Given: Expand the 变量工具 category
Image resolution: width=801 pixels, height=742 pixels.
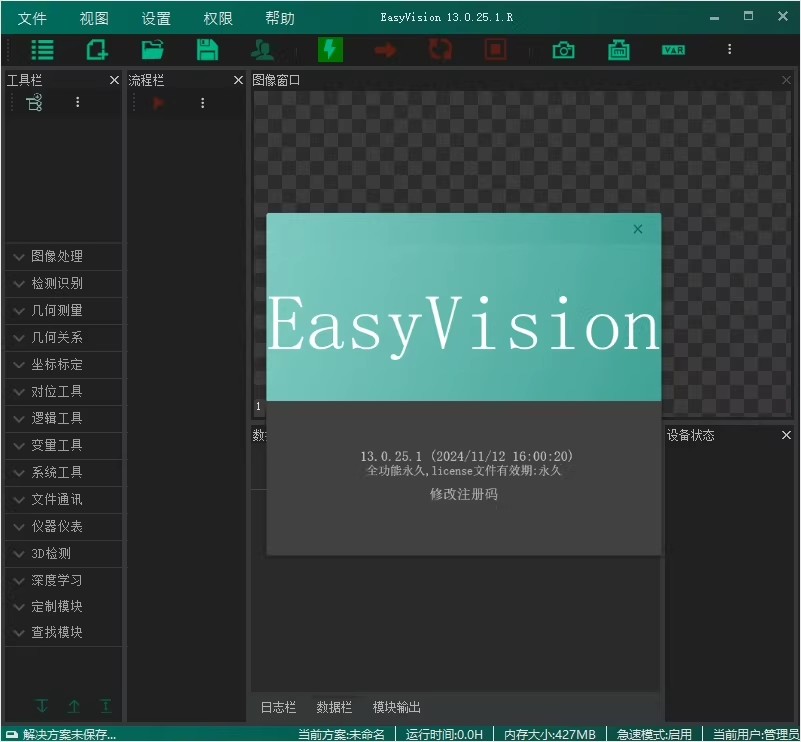Looking at the screenshot, I should [63, 445].
